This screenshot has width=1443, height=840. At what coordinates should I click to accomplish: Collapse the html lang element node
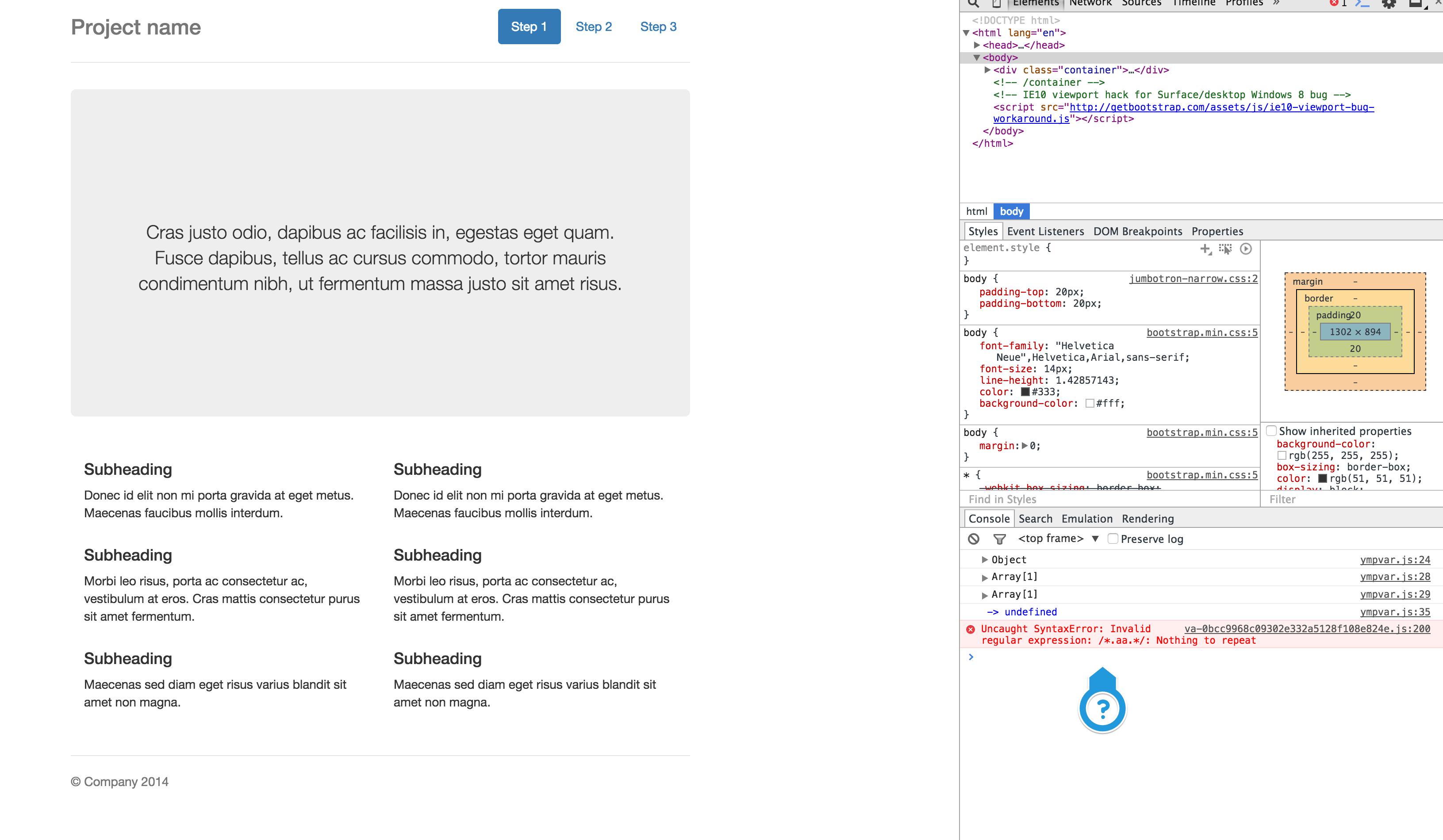click(966, 33)
